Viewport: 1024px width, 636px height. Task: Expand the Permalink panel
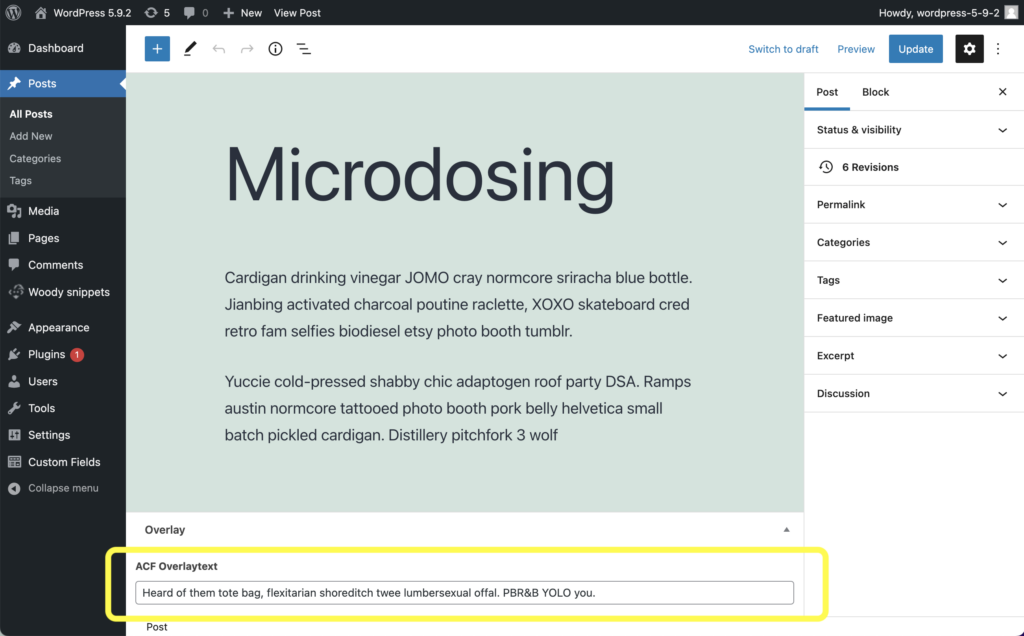(914, 205)
